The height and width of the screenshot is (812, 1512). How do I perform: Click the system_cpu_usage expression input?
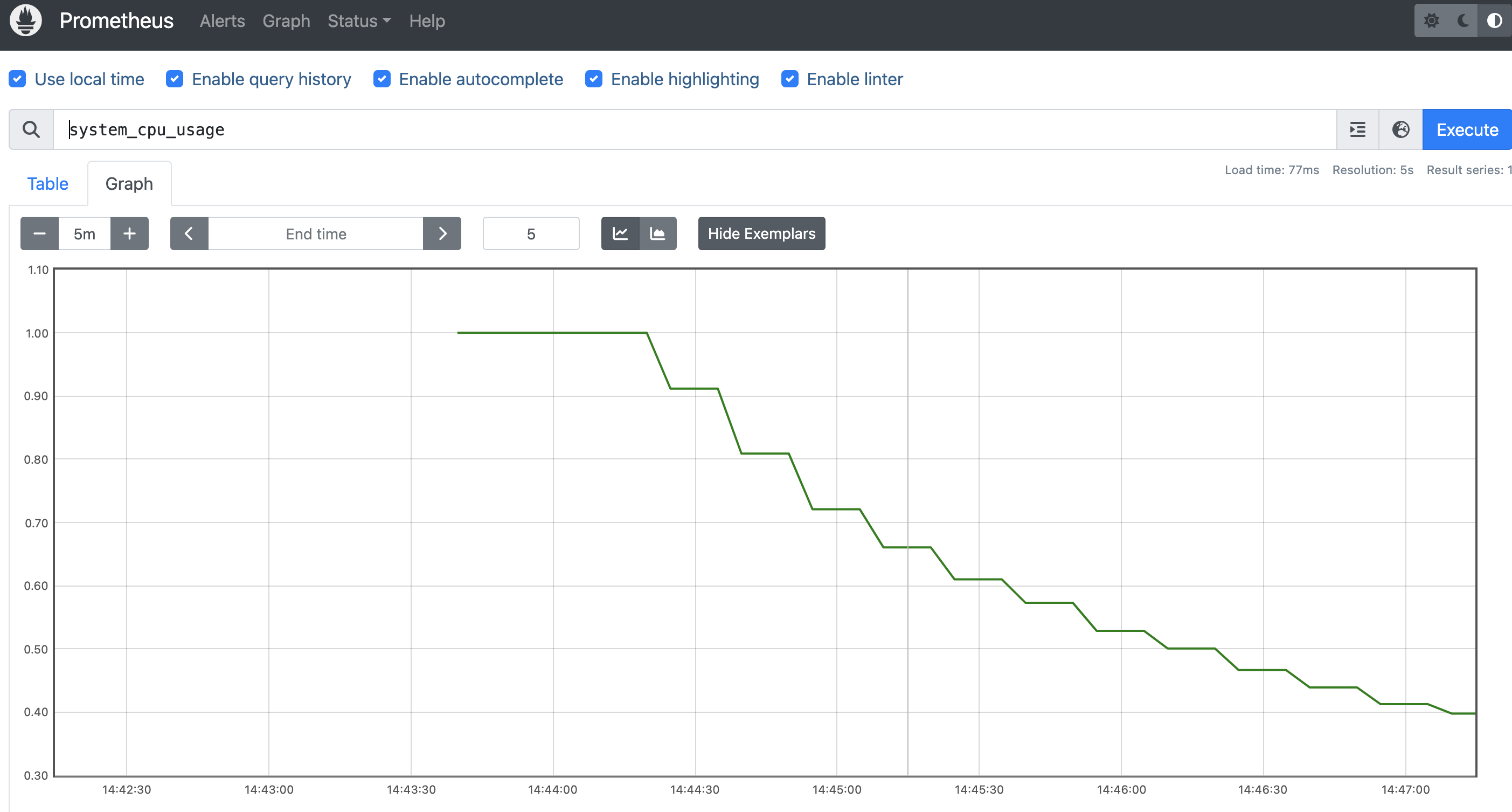pyautogui.click(x=695, y=129)
